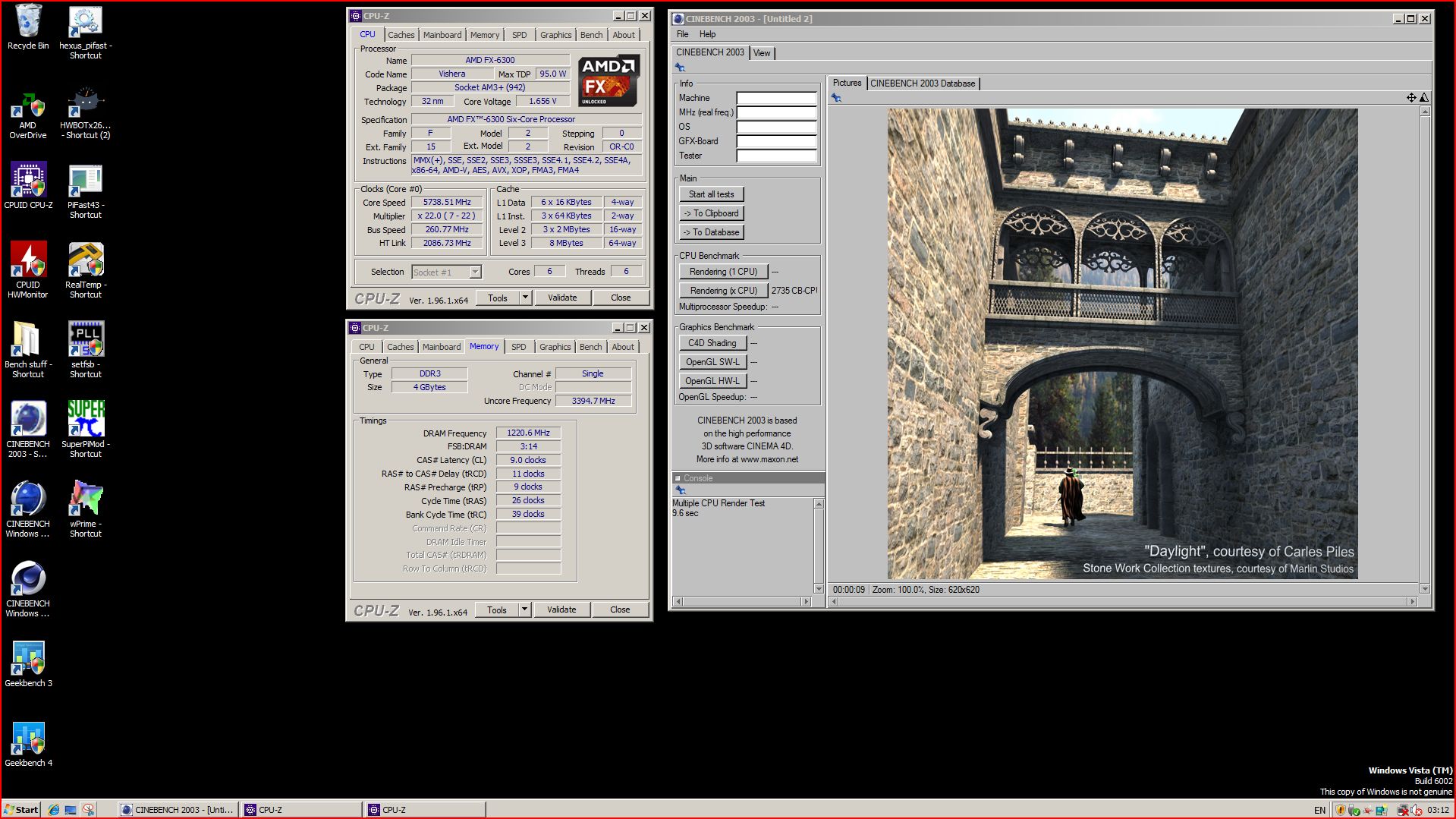Launch Geekbench 3 desktop icon
This screenshot has width=1456, height=819.
(28, 663)
